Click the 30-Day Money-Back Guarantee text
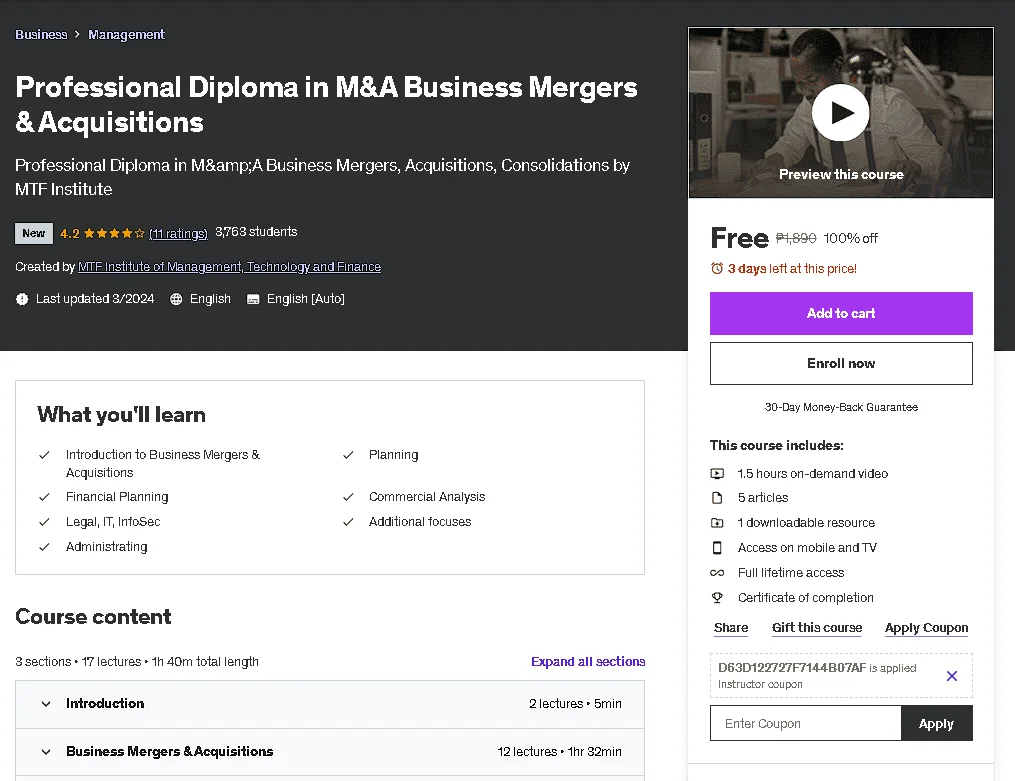The height and width of the screenshot is (781, 1015). pos(841,407)
